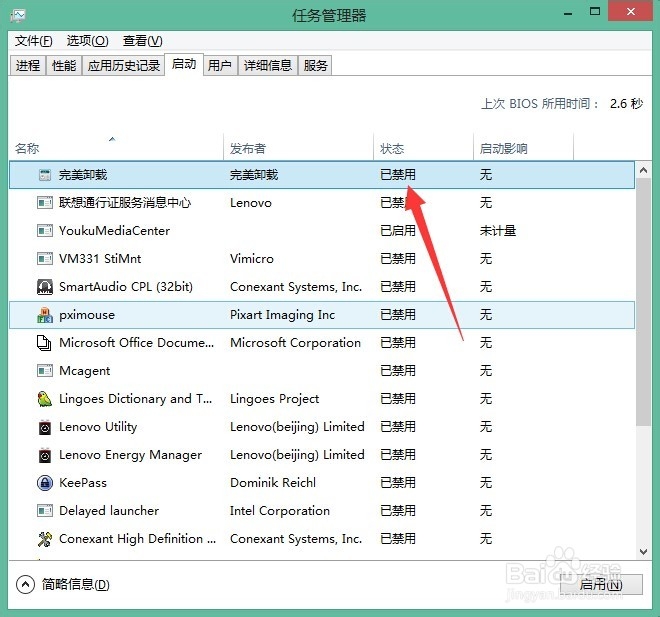Open the 查看(V) menu
The height and width of the screenshot is (617, 660).
143,41
